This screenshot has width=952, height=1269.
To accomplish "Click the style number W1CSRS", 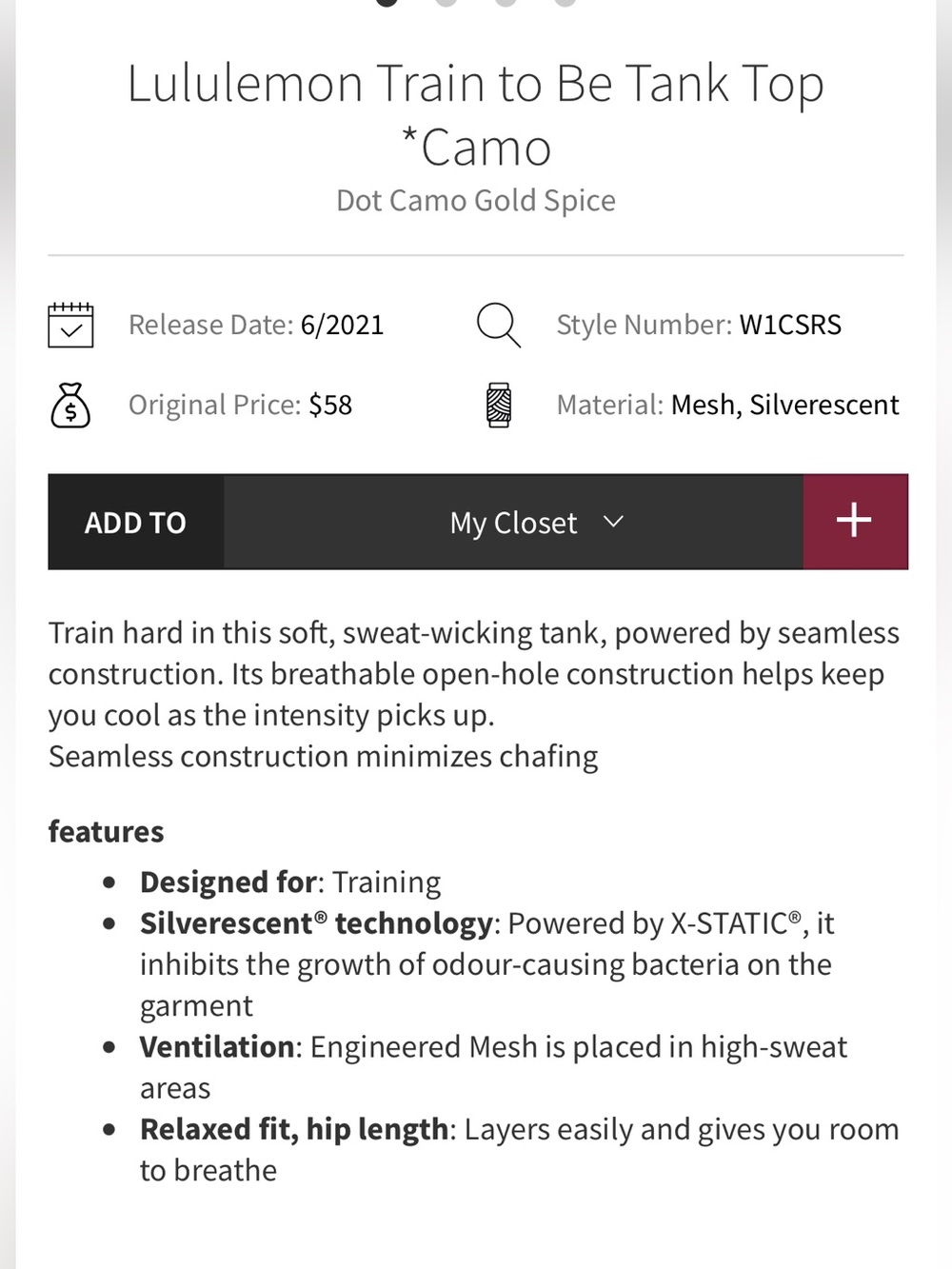I will click(790, 325).
